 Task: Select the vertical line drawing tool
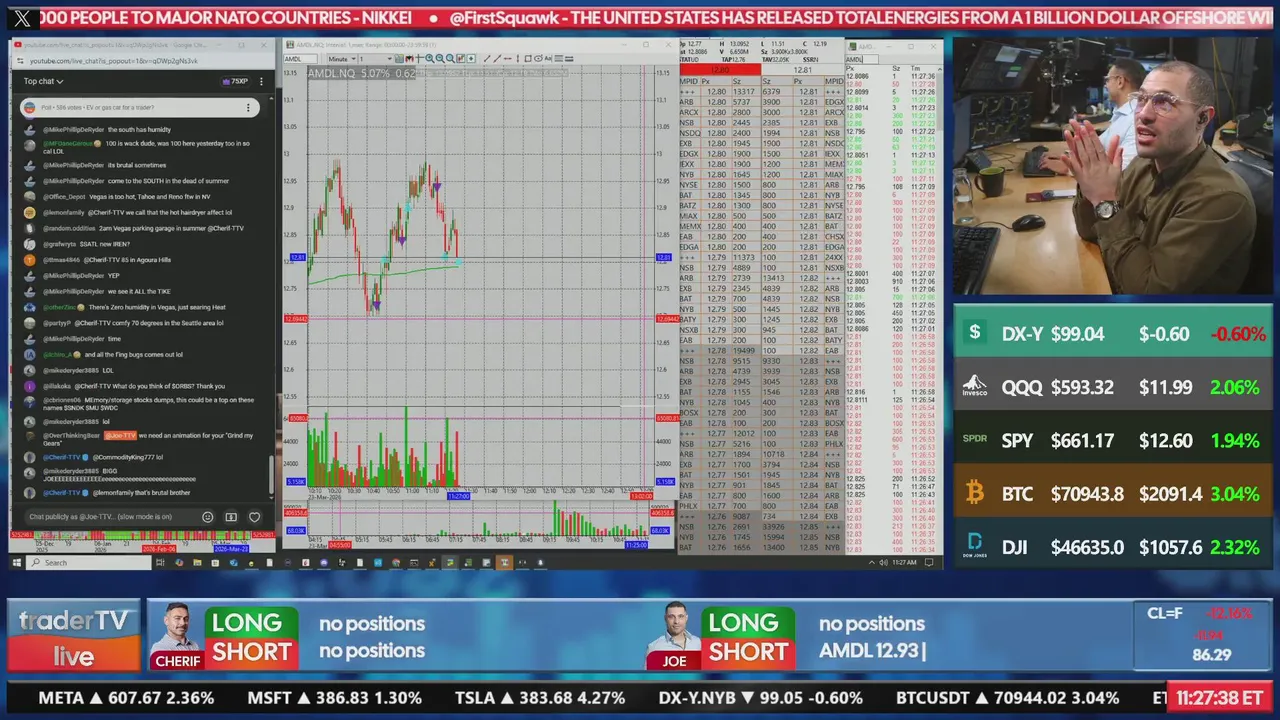(x=518, y=59)
